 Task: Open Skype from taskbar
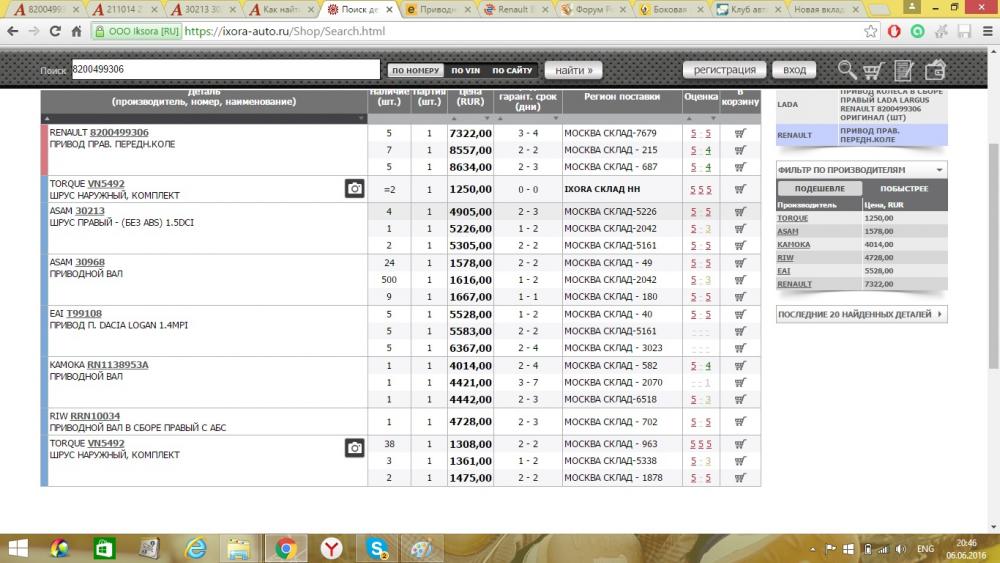tap(378, 548)
